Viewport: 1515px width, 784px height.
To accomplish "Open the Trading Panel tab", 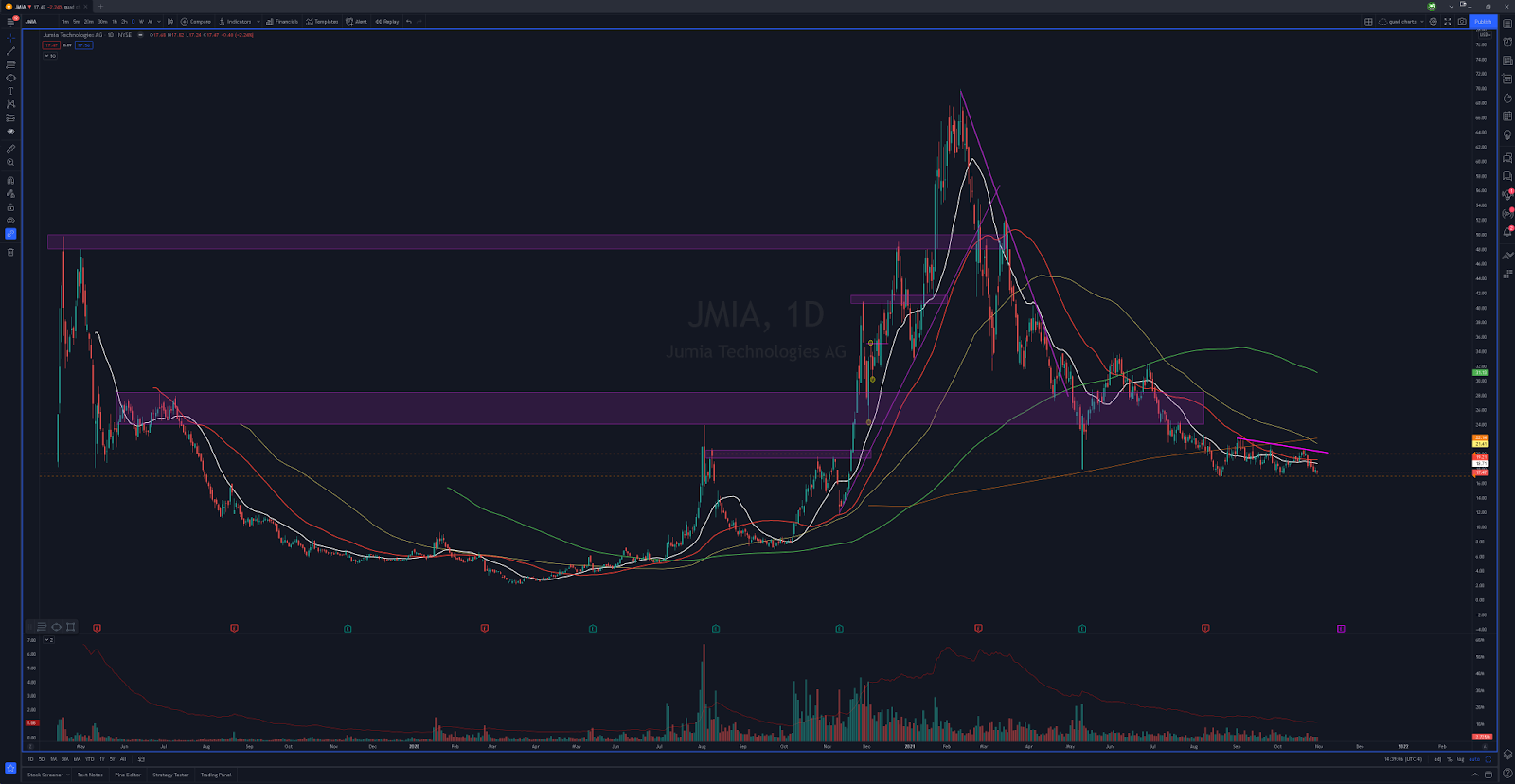I will click(216, 775).
